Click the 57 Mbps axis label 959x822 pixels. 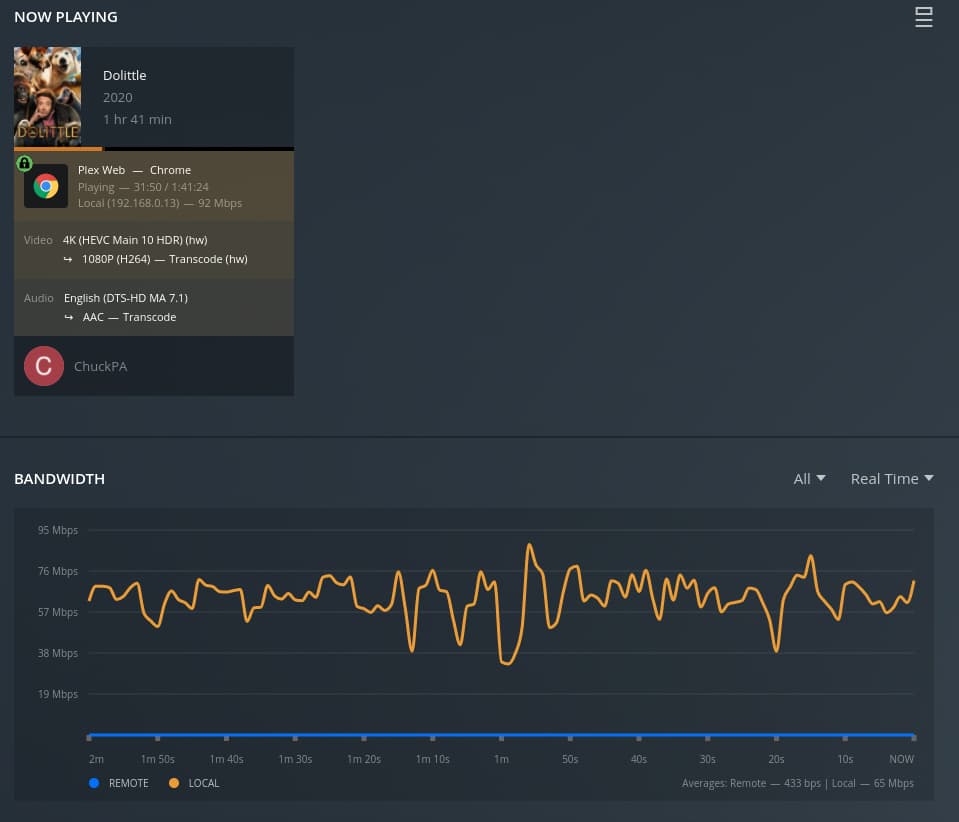pos(58,612)
